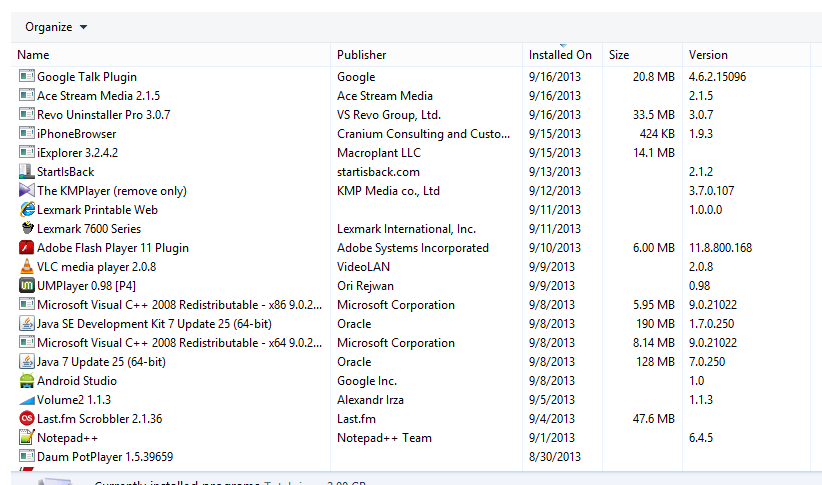Click version 3.7.0.107 cell
This screenshot has height=485, width=822.
711,191
